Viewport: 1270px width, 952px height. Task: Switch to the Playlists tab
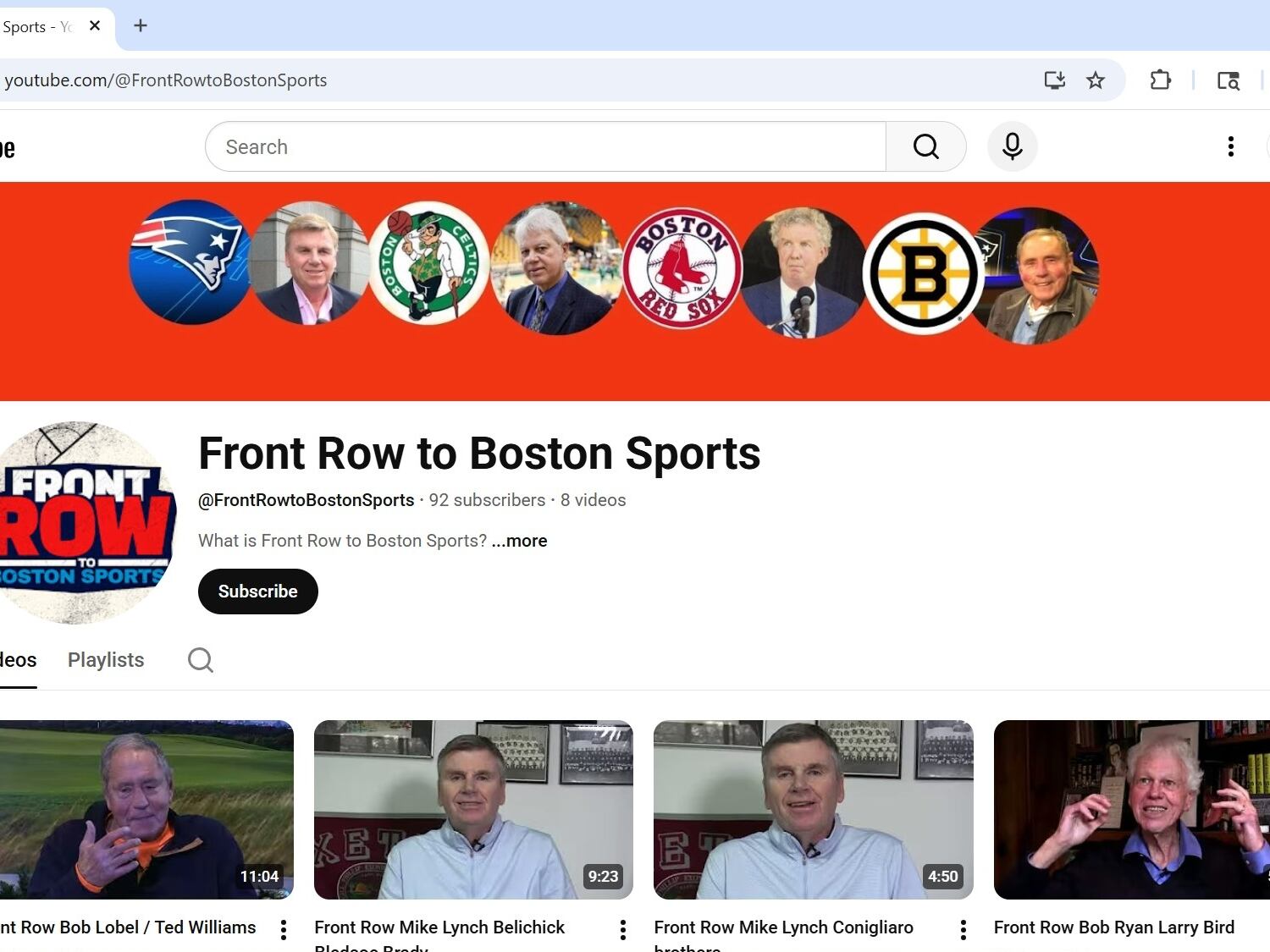coord(105,659)
